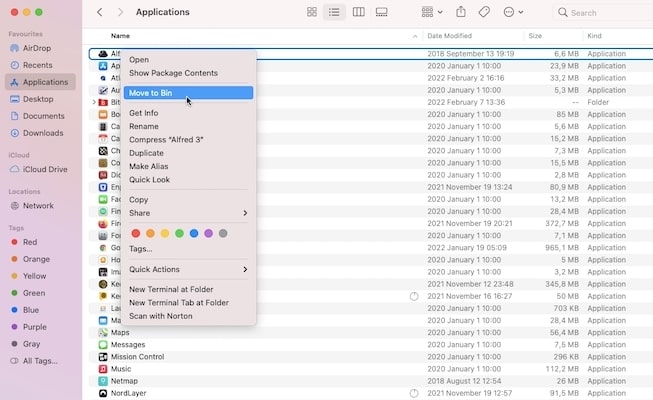Apply blue color tag in context menu
The image size is (653, 400).
[194, 233]
